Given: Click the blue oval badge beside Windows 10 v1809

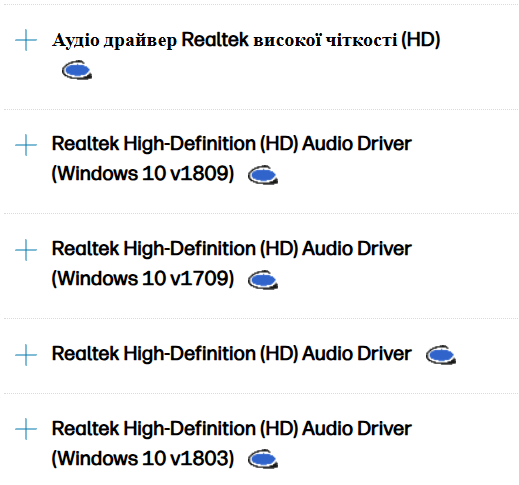Looking at the screenshot, I should (x=263, y=175).
